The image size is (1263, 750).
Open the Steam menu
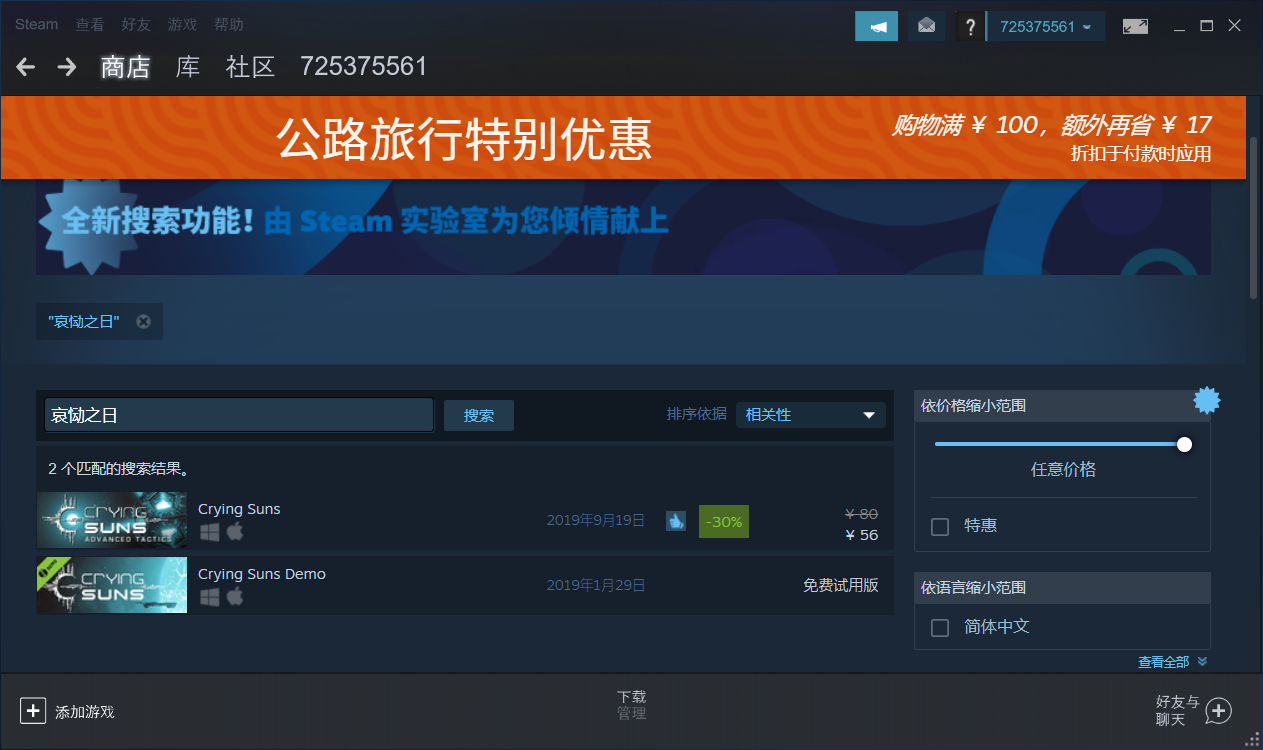click(37, 24)
